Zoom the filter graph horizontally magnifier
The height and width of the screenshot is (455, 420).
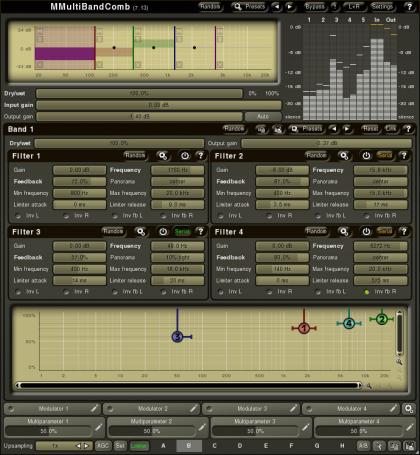369,386
